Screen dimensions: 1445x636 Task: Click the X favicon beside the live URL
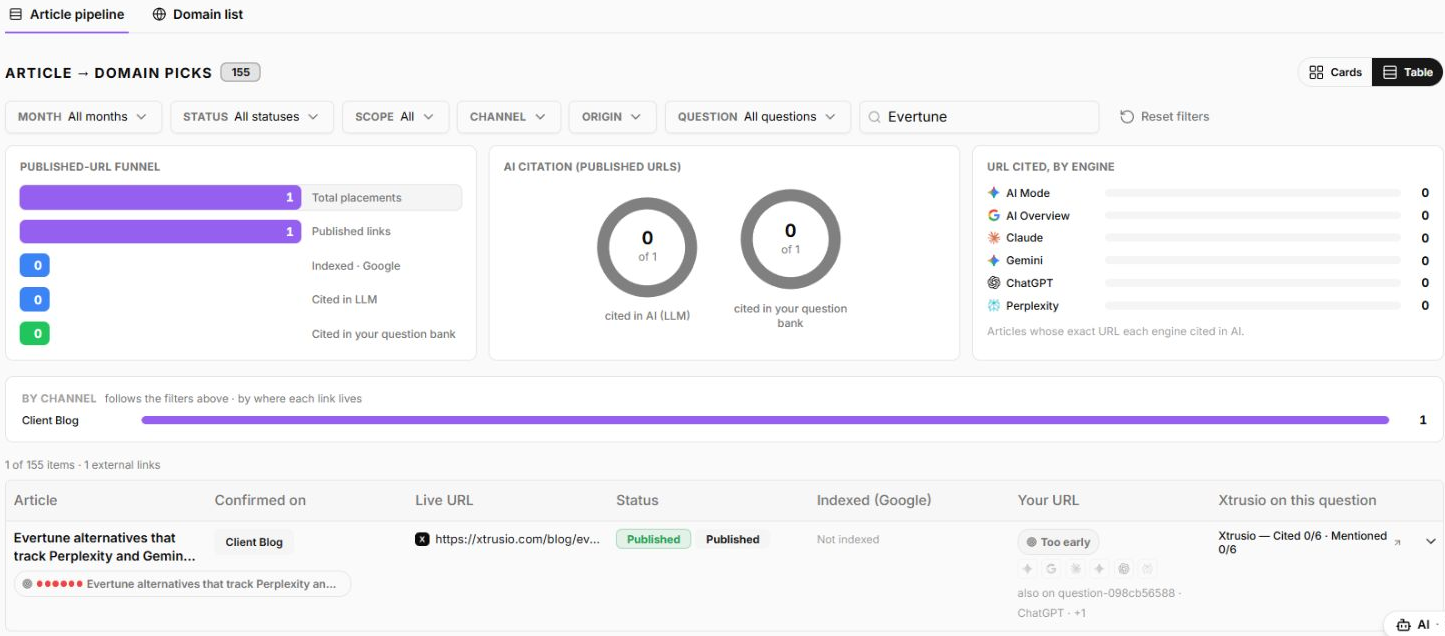click(422, 539)
